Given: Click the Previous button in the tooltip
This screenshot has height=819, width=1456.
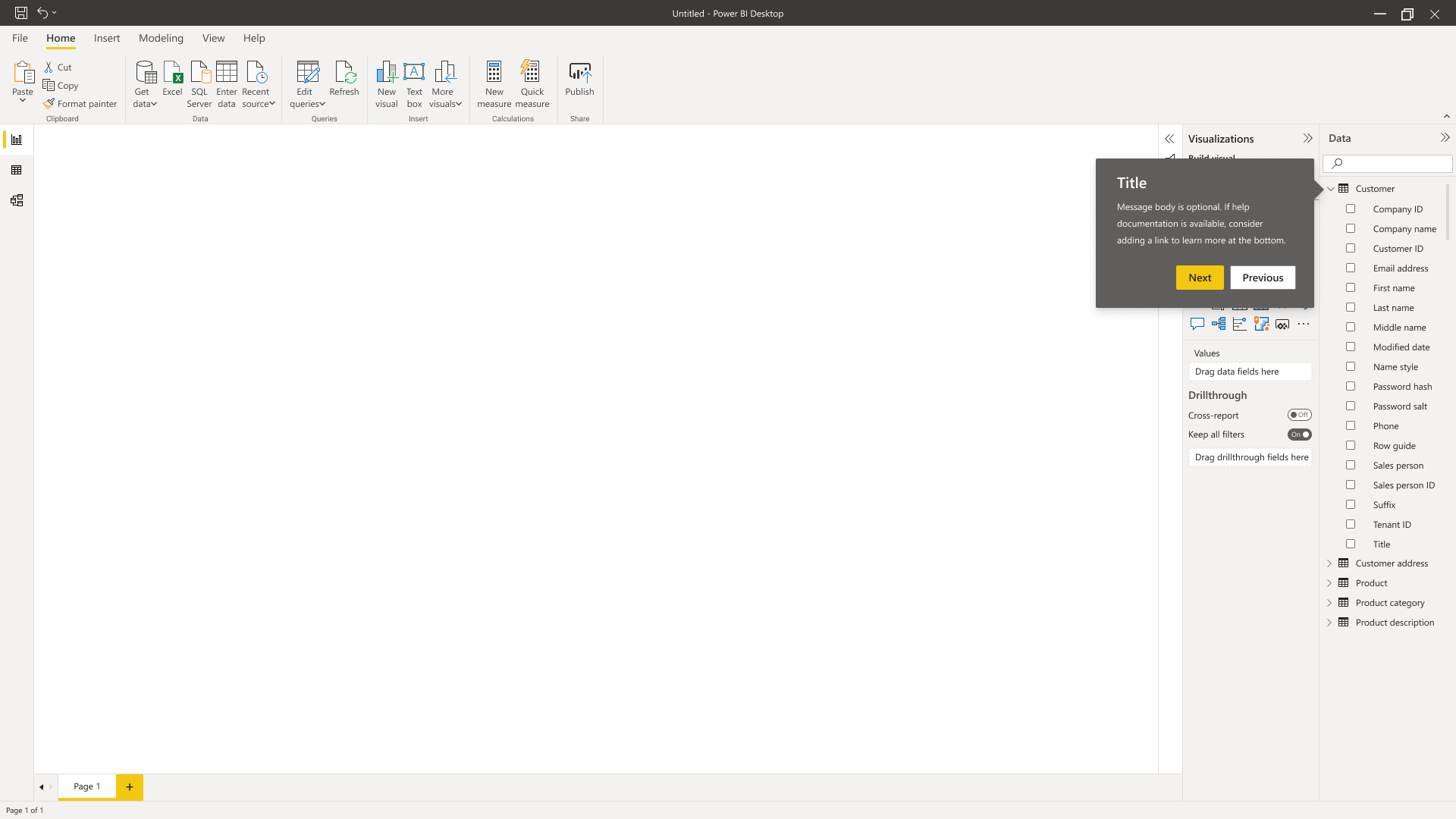Looking at the screenshot, I should (x=1262, y=278).
